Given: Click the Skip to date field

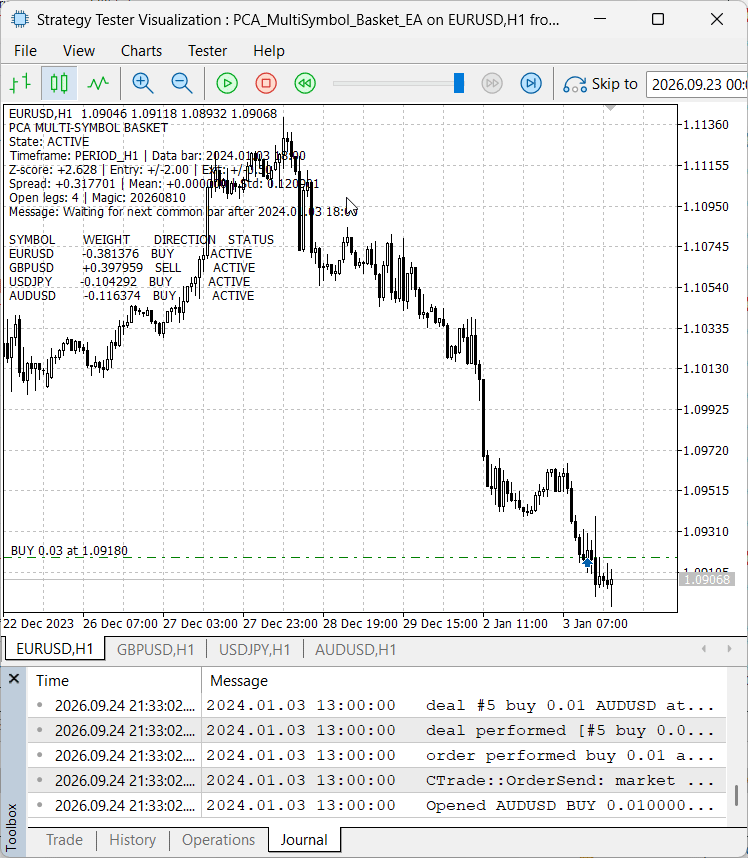Looking at the screenshot, I should (697, 84).
